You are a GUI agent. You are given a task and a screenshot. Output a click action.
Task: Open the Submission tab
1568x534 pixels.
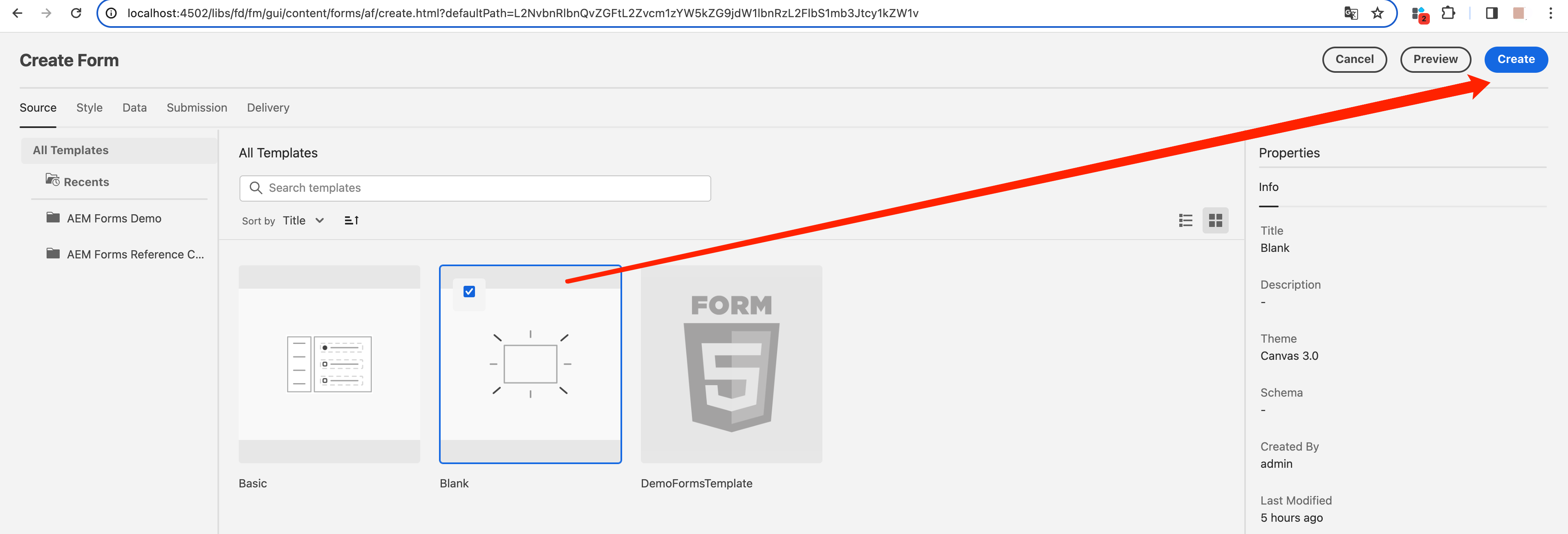pyautogui.click(x=196, y=107)
